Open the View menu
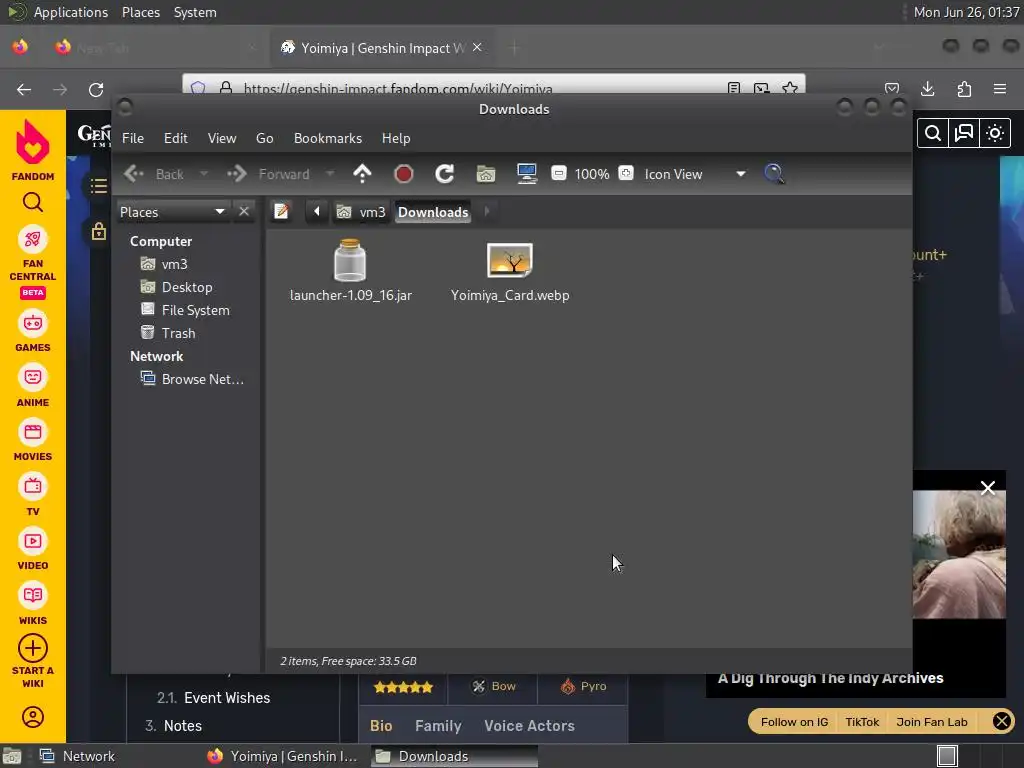This screenshot has width=1024, height=768. coord(222,138)
